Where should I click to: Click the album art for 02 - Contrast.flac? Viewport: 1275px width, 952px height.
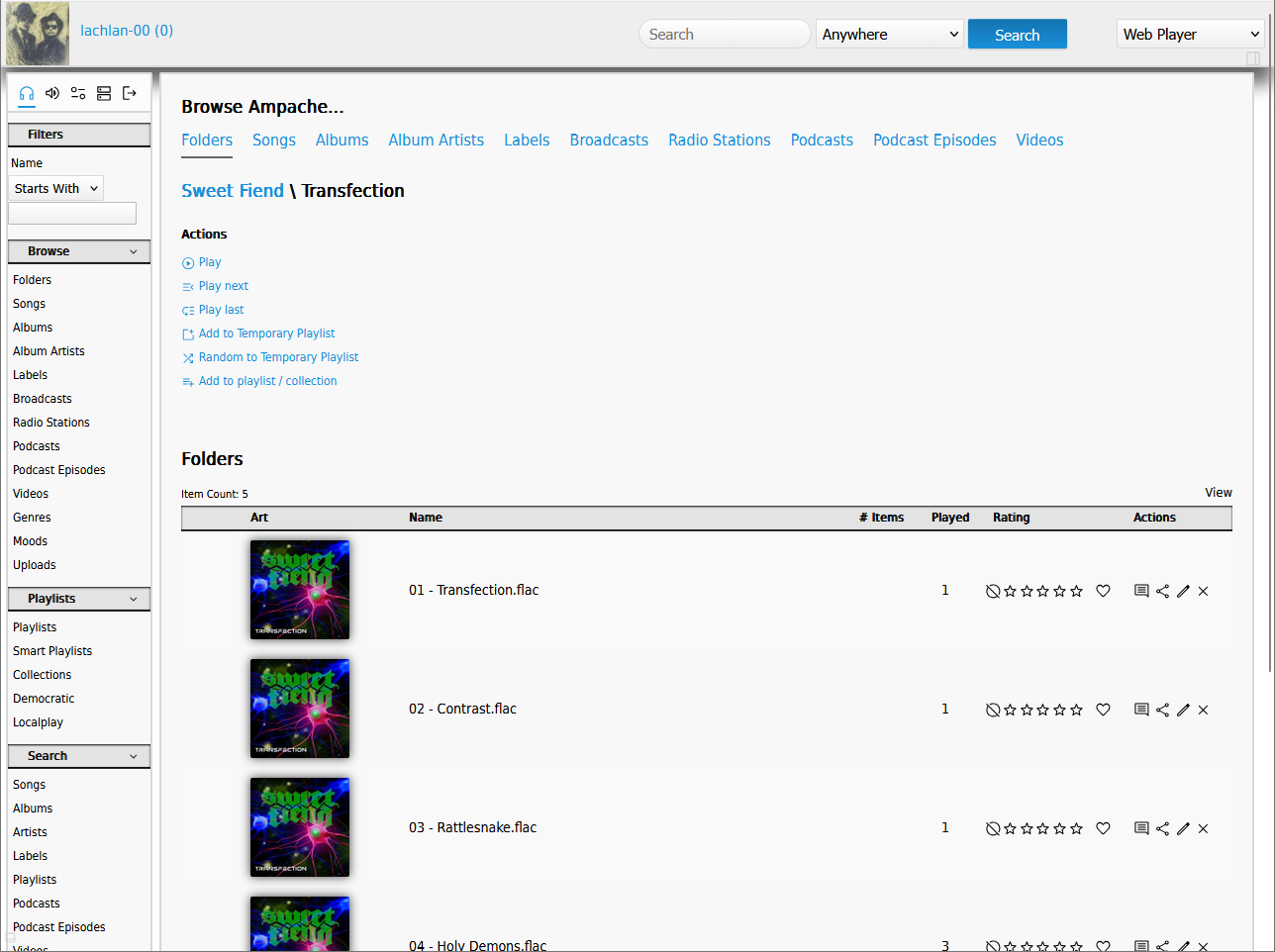[300, 709]
